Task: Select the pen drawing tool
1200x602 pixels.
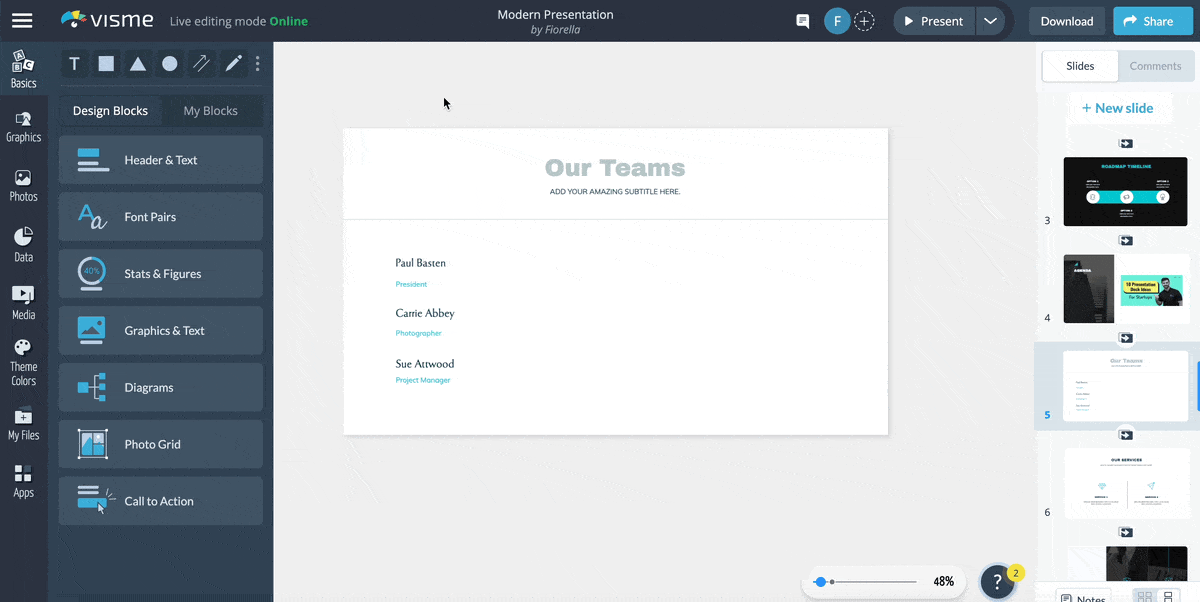Action: point(234,64)
